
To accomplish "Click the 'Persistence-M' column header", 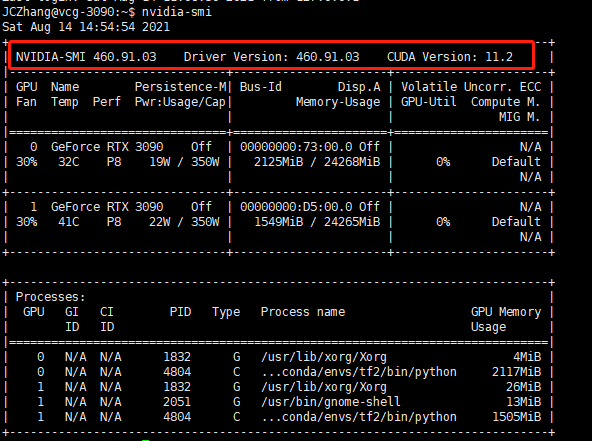I will point(180,87).
